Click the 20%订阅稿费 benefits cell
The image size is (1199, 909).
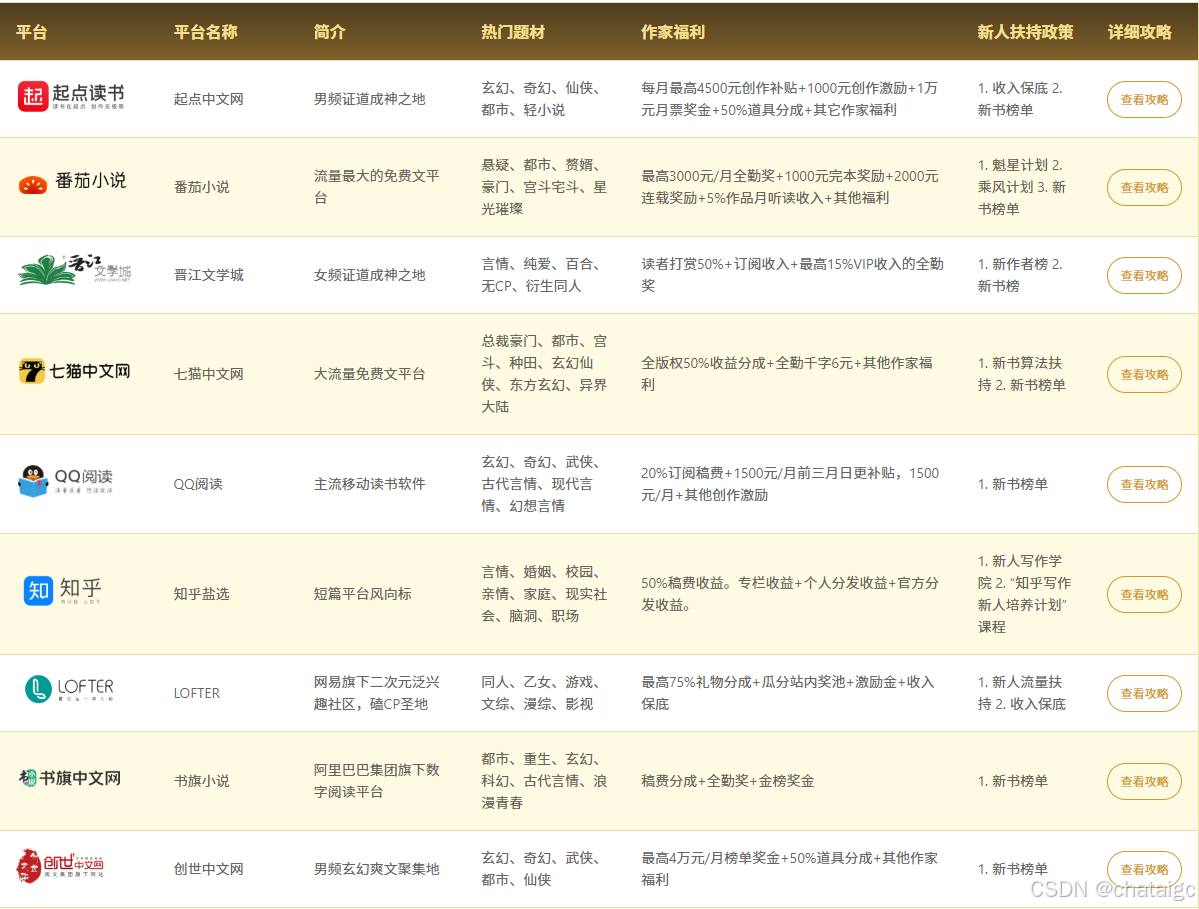point(790,485)
